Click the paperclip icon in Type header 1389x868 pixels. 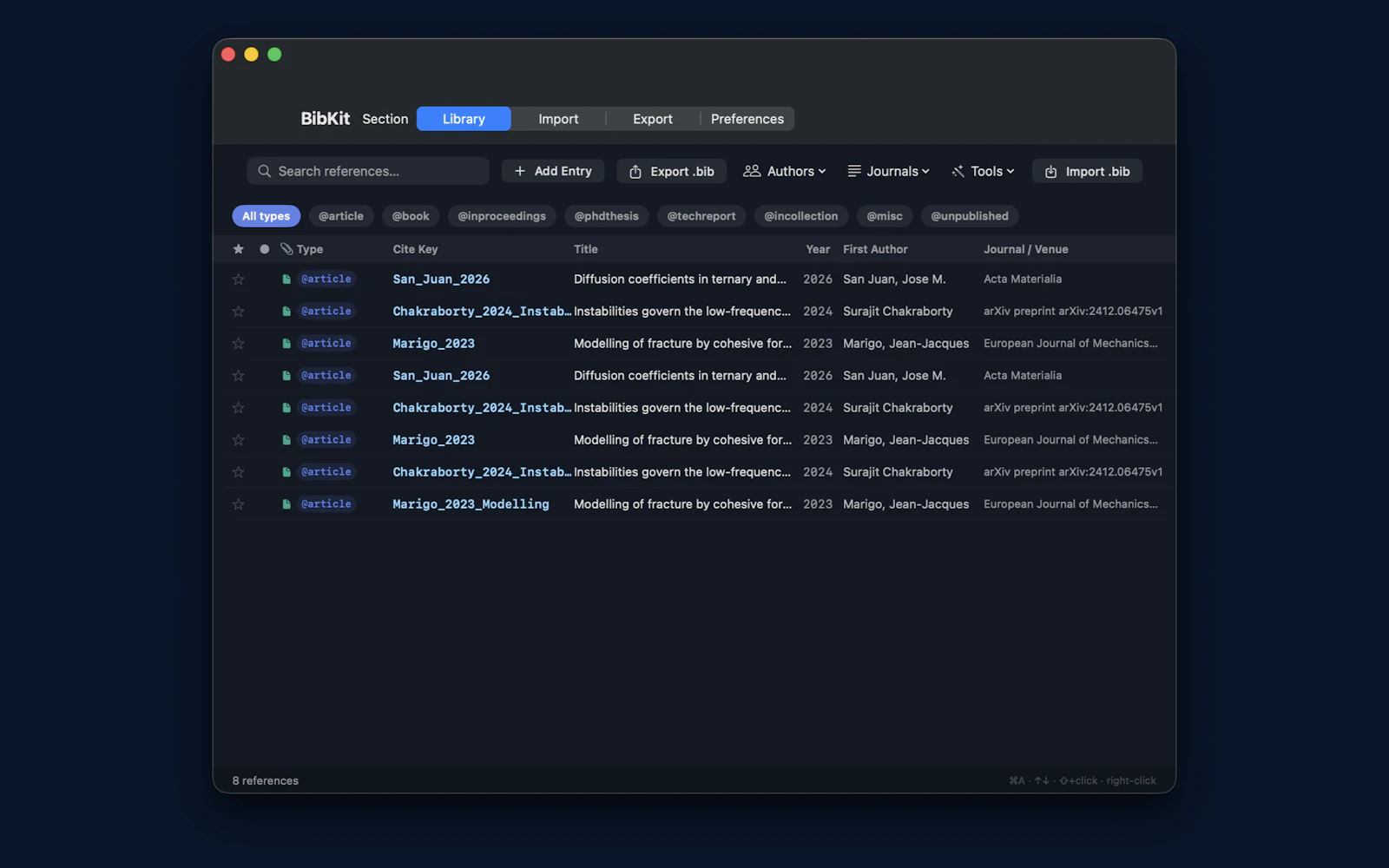pyautogui.click(x=286, y=249)
